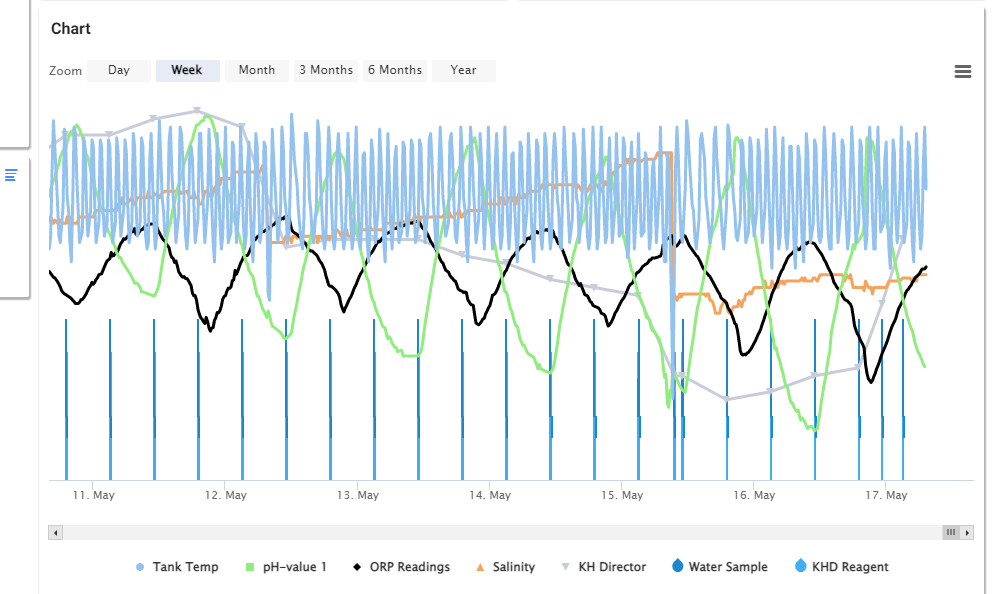The width and height of the screenshot is (993, 594).
Task: Click the orange Salinity triangle marker
Action: pos(480,567)
